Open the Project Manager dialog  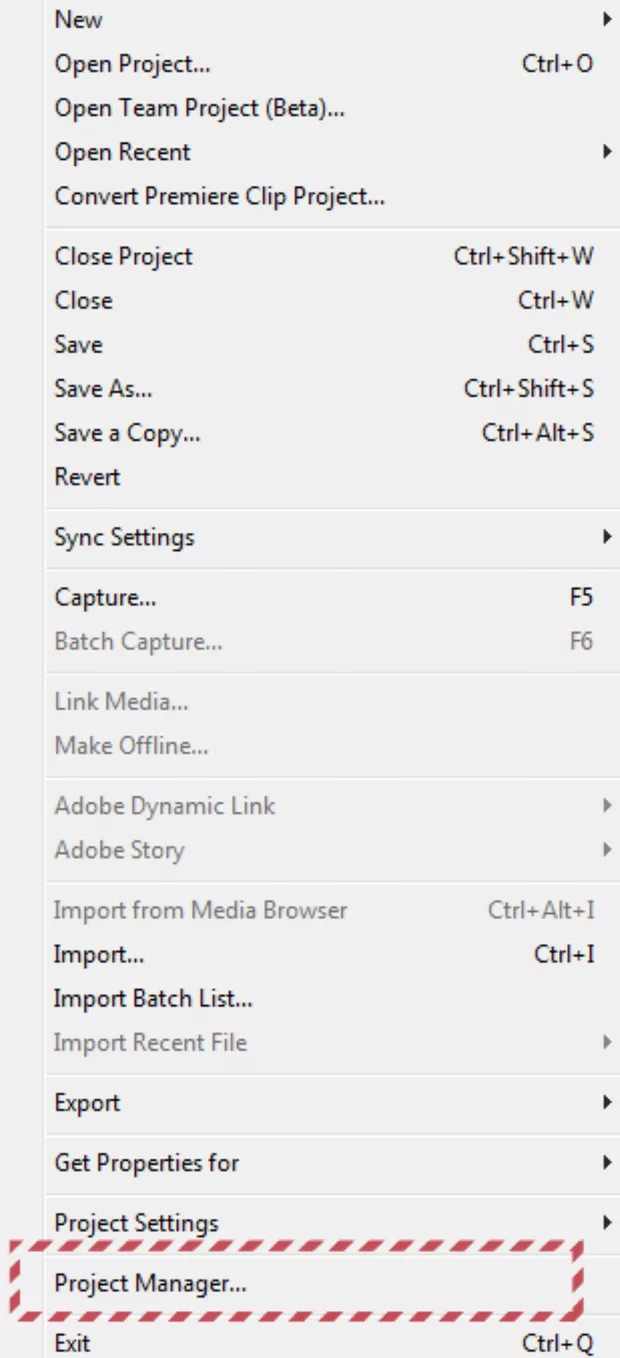click(x=151, y=1283)
